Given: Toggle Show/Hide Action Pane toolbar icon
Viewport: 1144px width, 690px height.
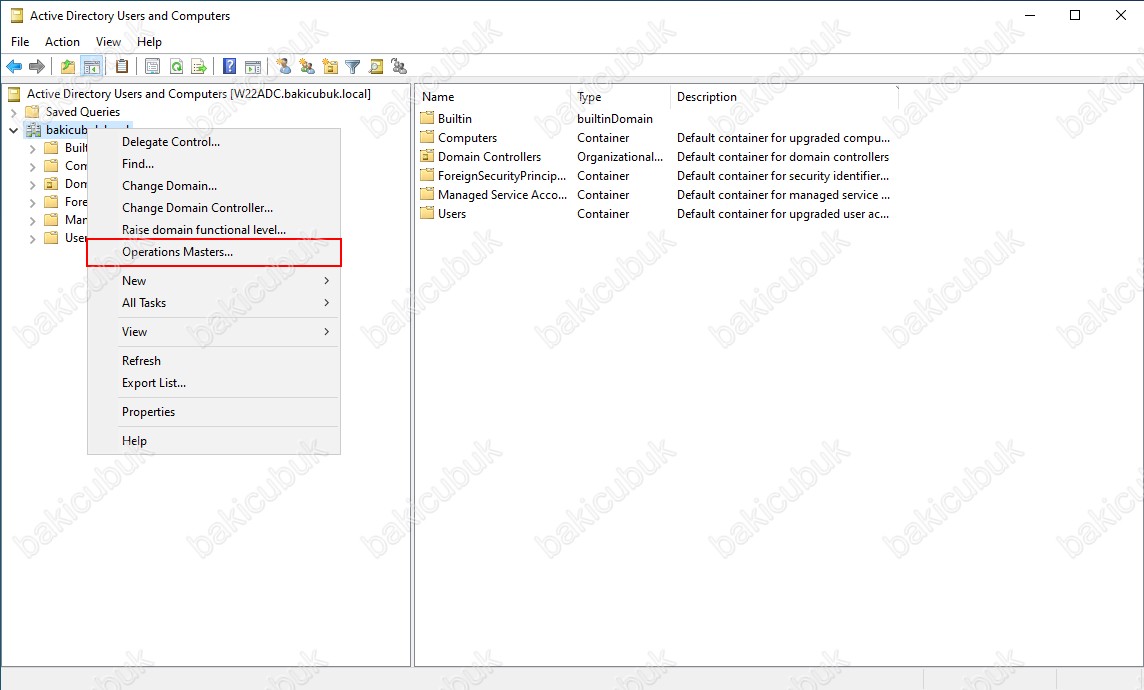Looking at the screenshot, I should click(x=252, y=67).
